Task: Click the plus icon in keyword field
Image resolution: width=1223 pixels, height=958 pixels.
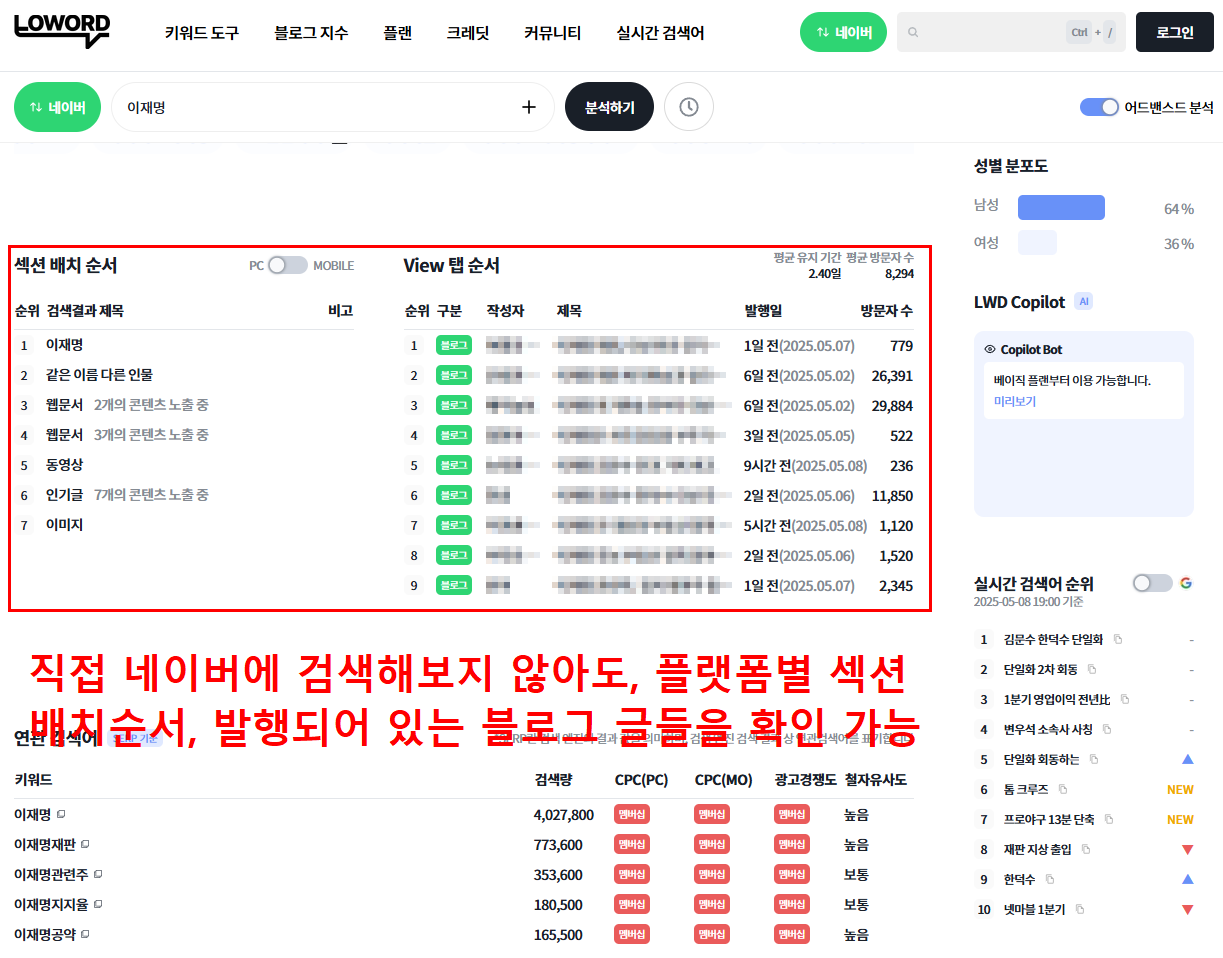Action: [529, 107]
